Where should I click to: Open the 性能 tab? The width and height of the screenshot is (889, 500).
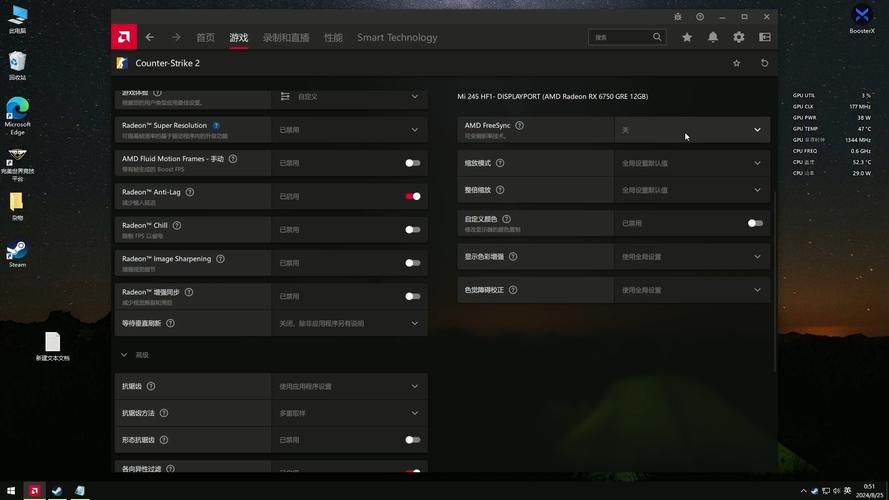[333, 37]
